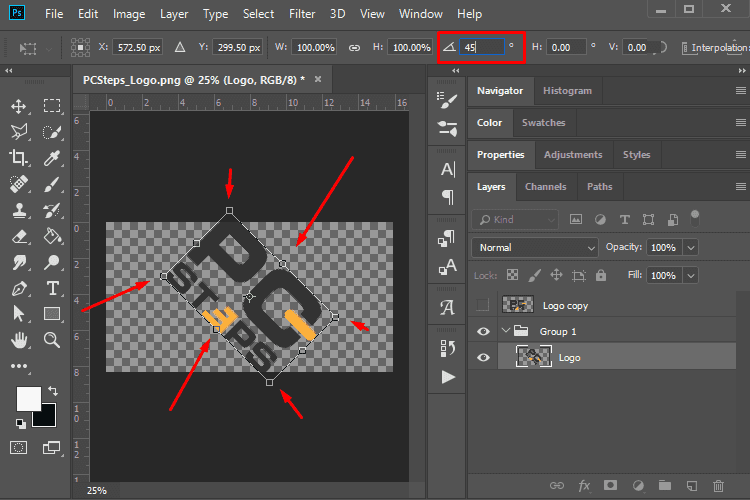Open the Character panel icon
The width and height of the screenshot is (750, 500).
point(448,169)
